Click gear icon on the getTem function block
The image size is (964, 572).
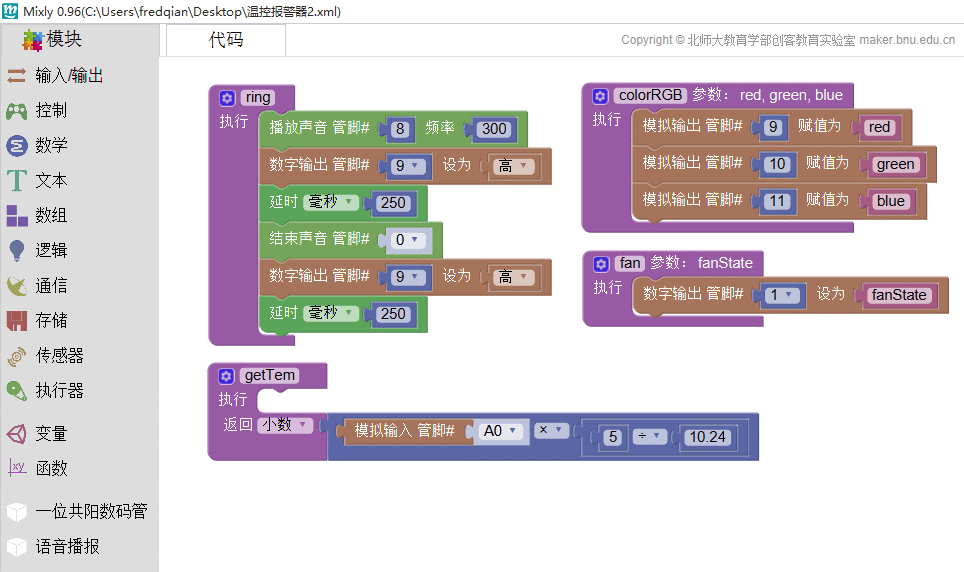[x=226, y=376]
